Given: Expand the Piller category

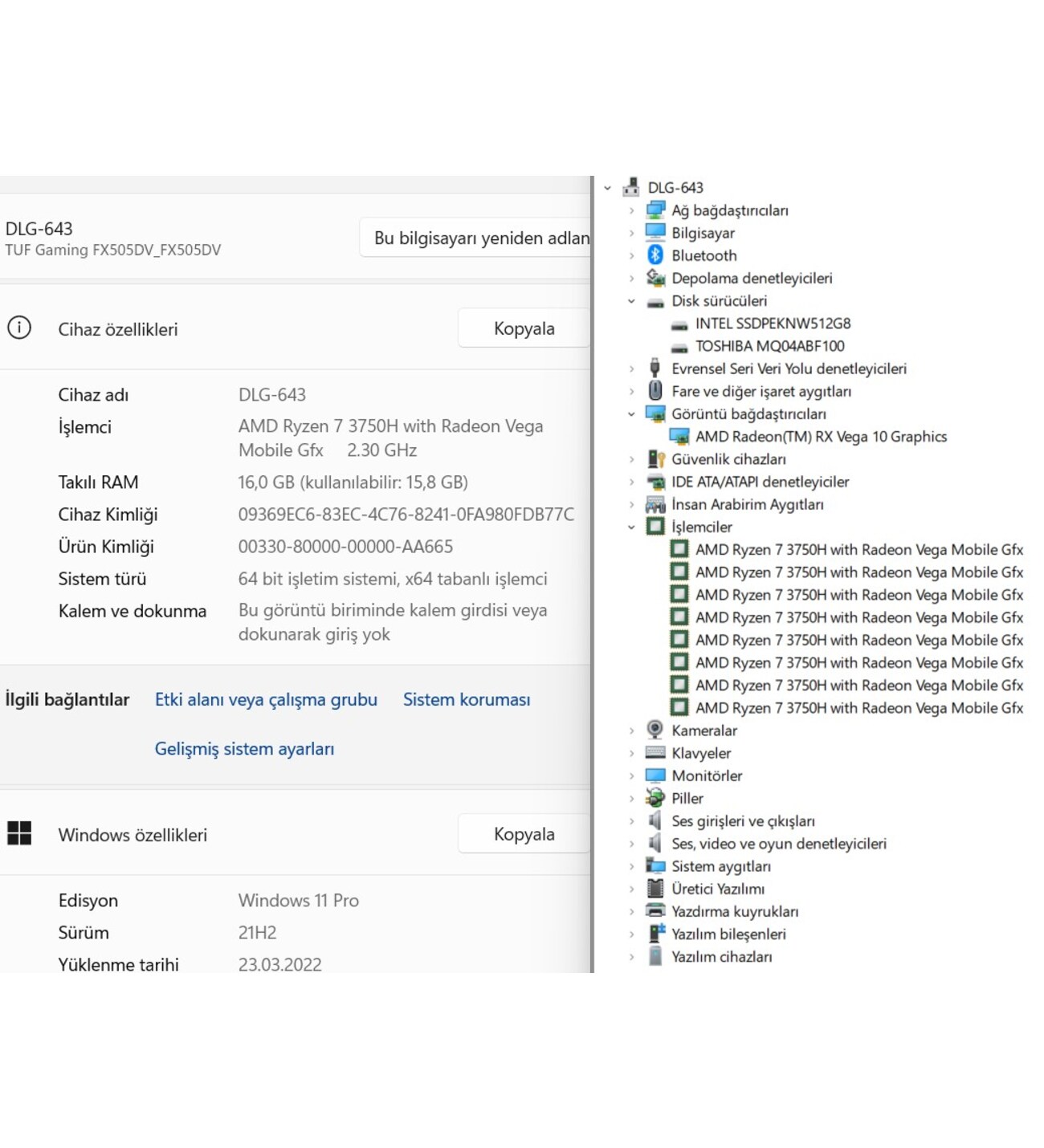Looking at the screenshot, I should (x=631, y=798).
